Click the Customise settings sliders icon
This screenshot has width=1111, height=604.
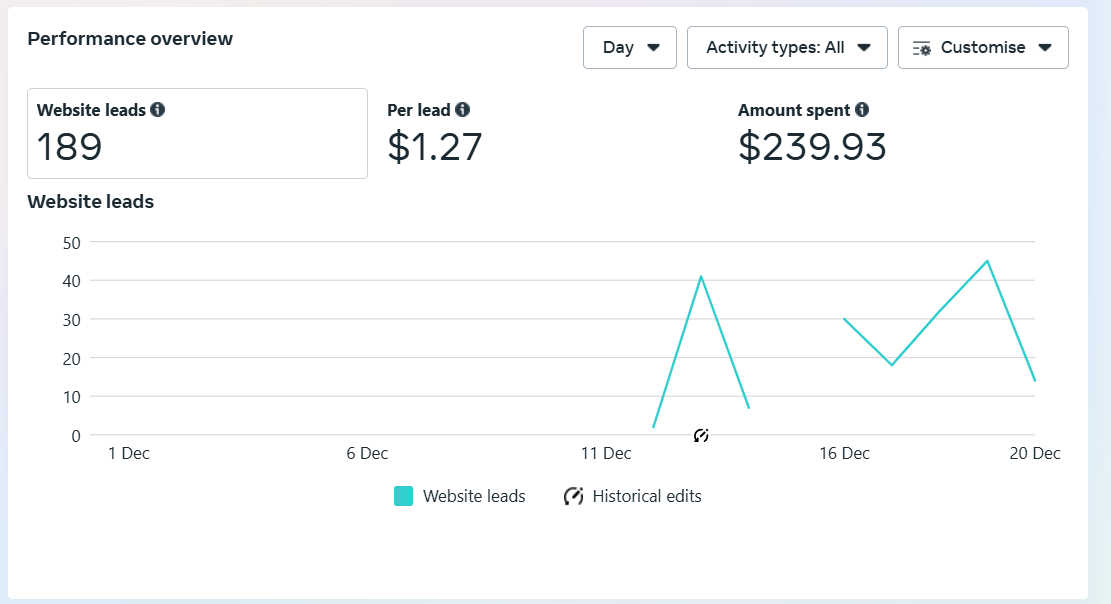(x=922, y=48)
